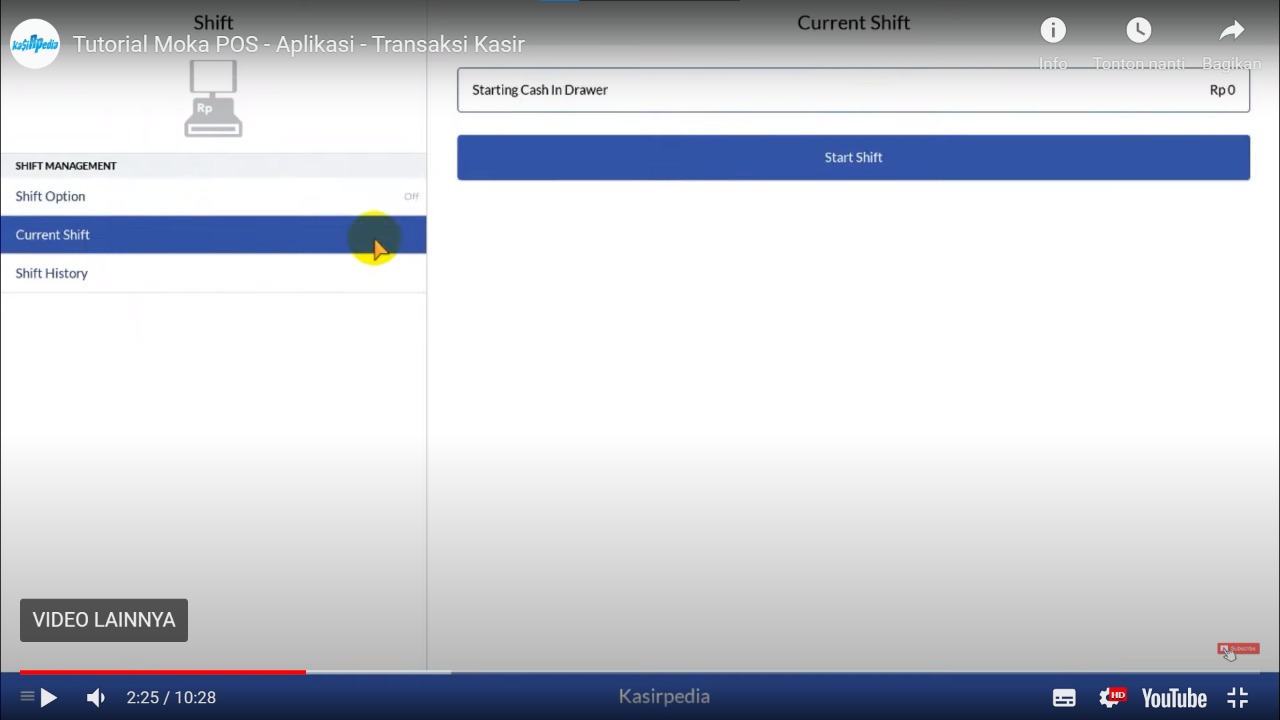This screenshot has height=720, width=1280.
Task: Click the subscribe watermark icon
Action: [1238, 649]
